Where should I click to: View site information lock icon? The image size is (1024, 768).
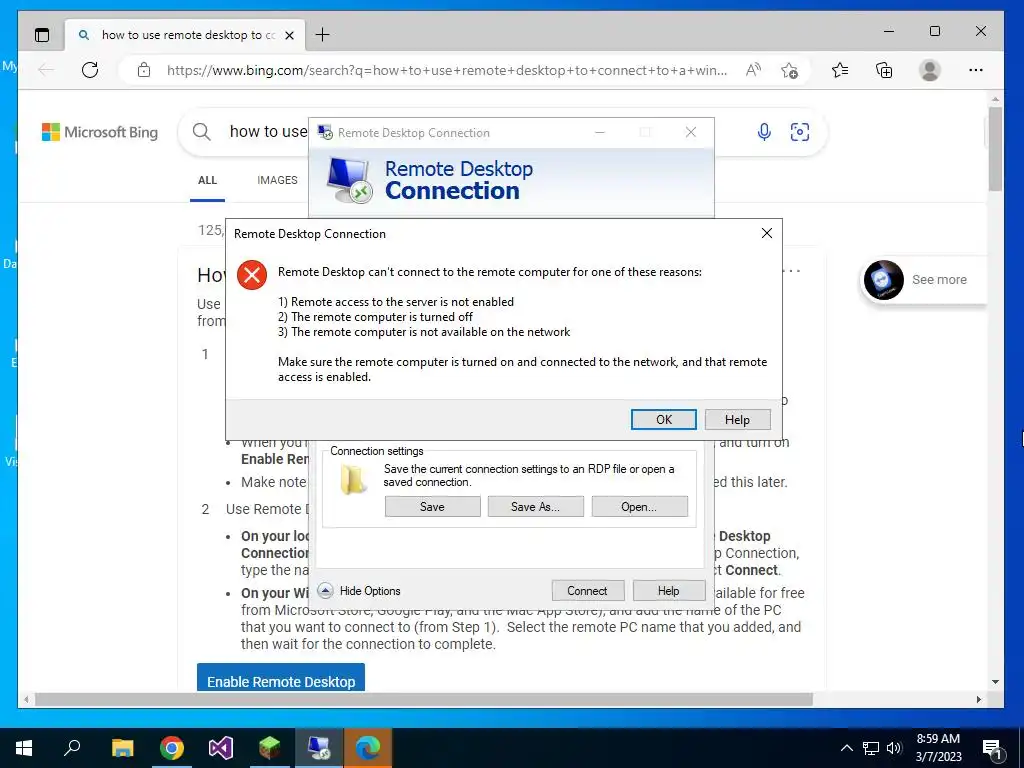(x=144, y=70)
